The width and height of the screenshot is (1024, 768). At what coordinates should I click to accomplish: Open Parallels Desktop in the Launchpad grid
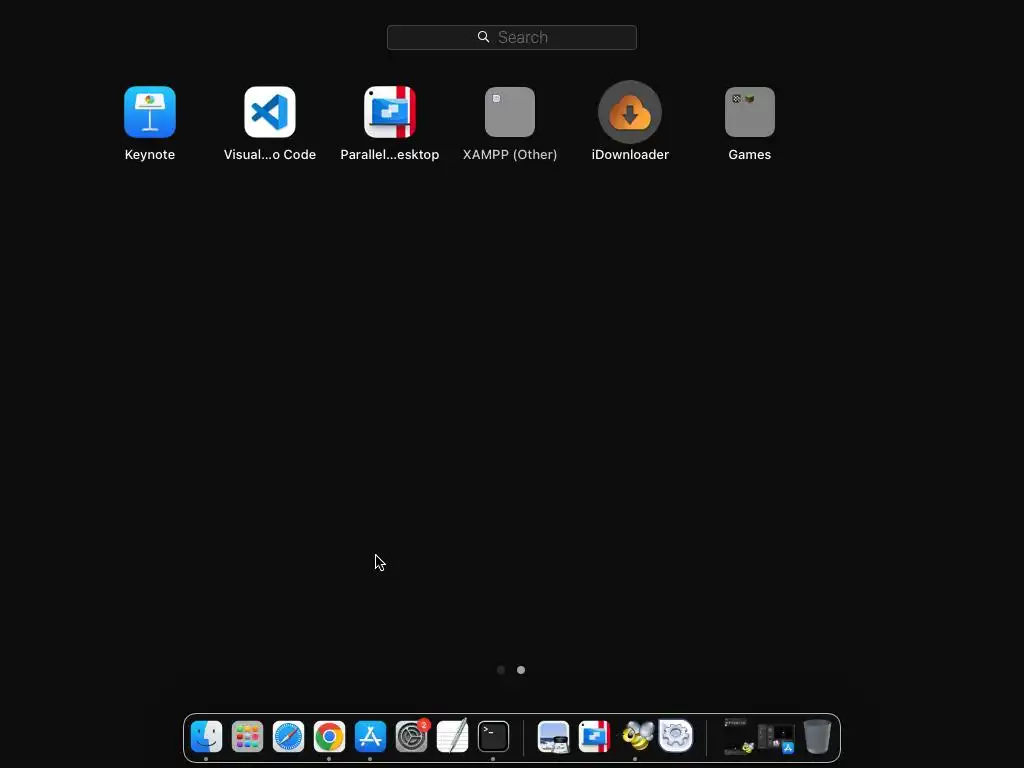[x=390, y=112]
